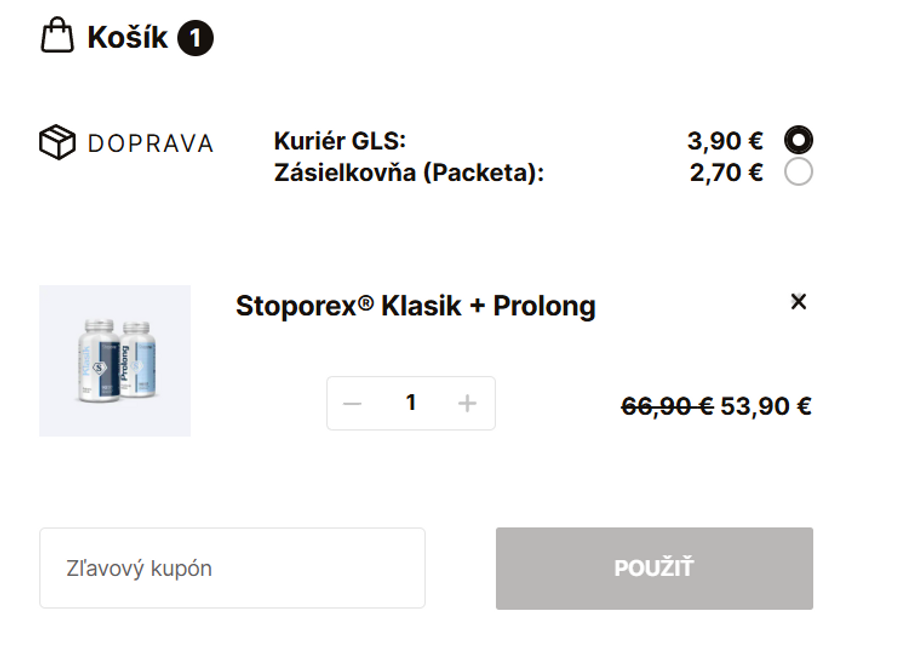Click the product quantity number field
The height and width of the screenshot is (661, 900).
408,402
